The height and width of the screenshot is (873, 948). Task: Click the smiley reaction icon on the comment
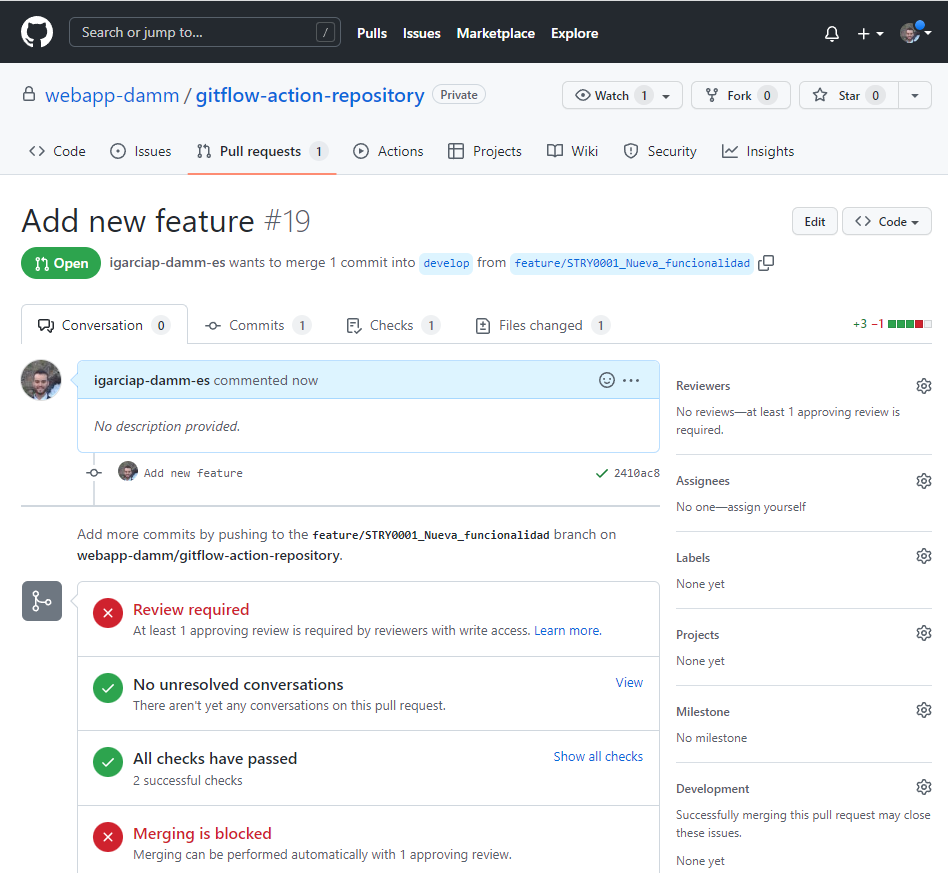tap(606, 380)
